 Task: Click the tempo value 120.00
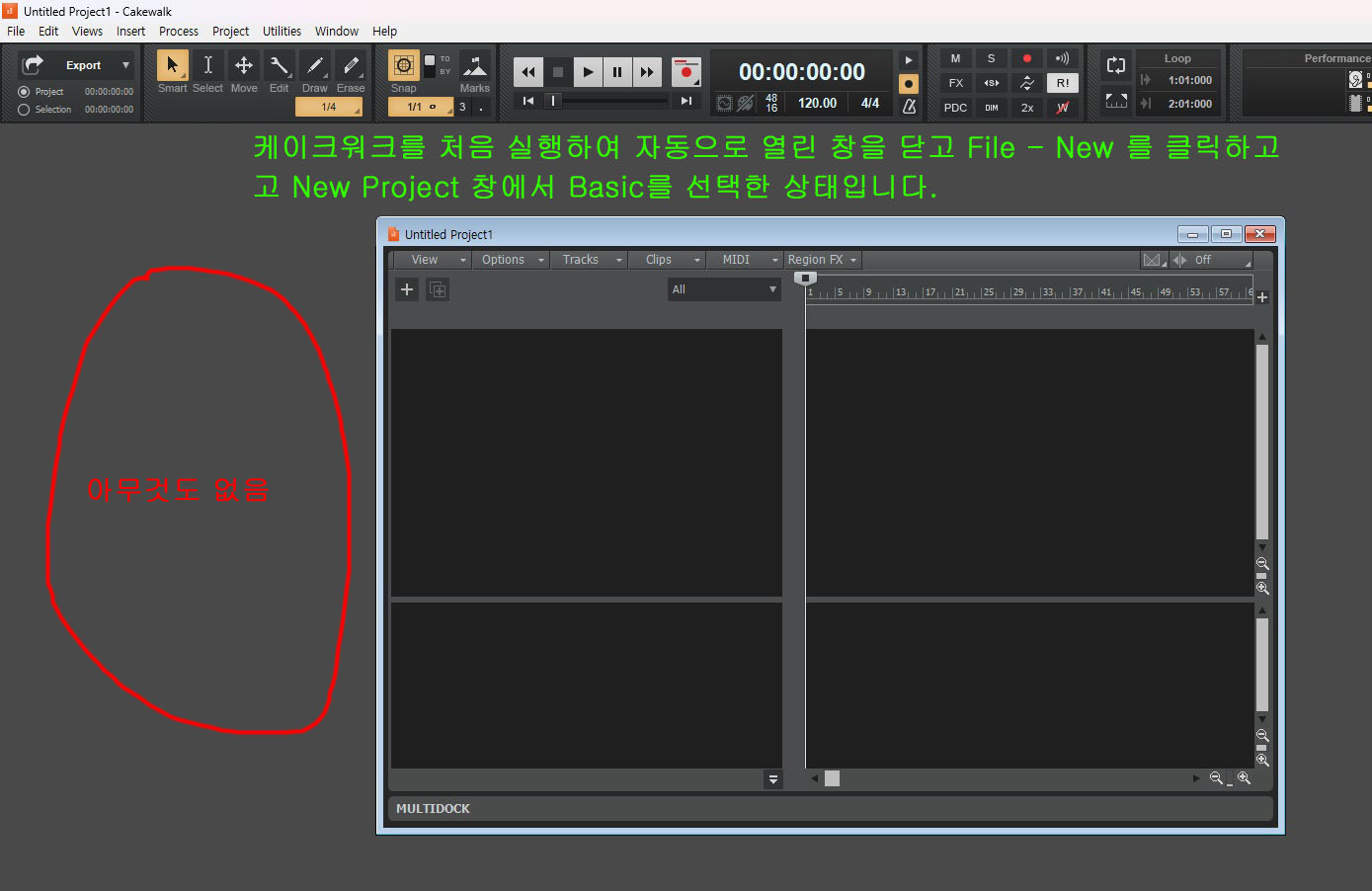pos(817,103)
